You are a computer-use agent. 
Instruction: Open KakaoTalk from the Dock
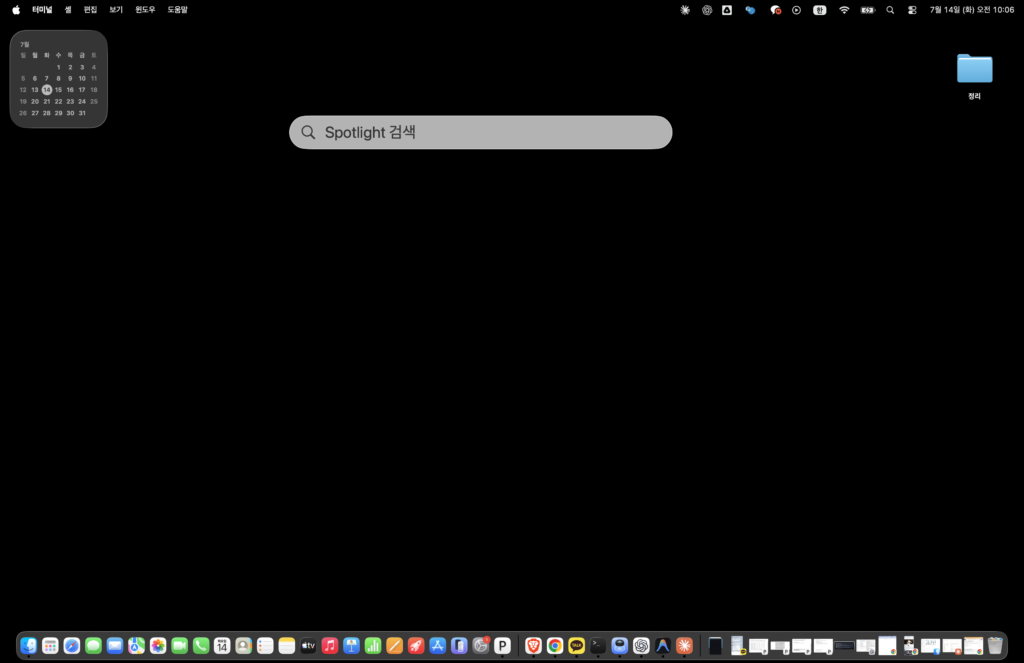click(577, 645)
